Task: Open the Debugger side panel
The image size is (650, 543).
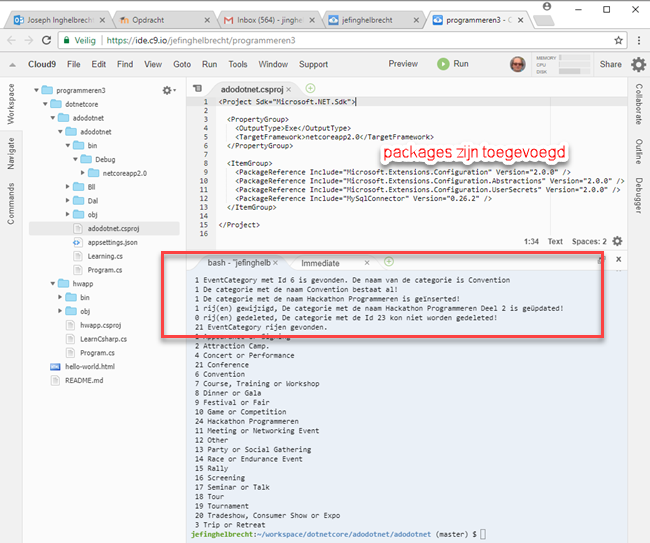Action: pos(639,196)
